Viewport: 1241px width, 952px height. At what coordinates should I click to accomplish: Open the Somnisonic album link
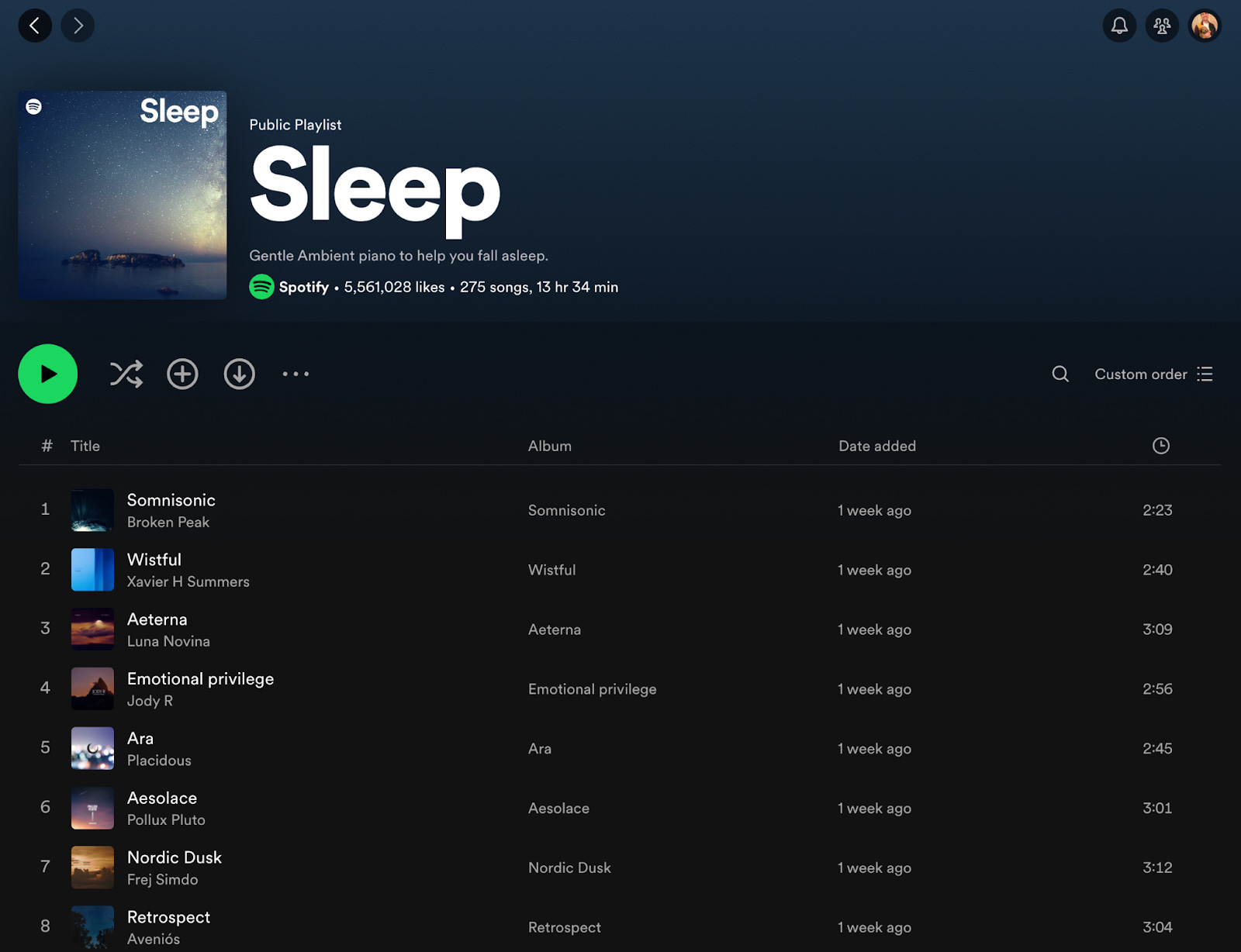567,510
